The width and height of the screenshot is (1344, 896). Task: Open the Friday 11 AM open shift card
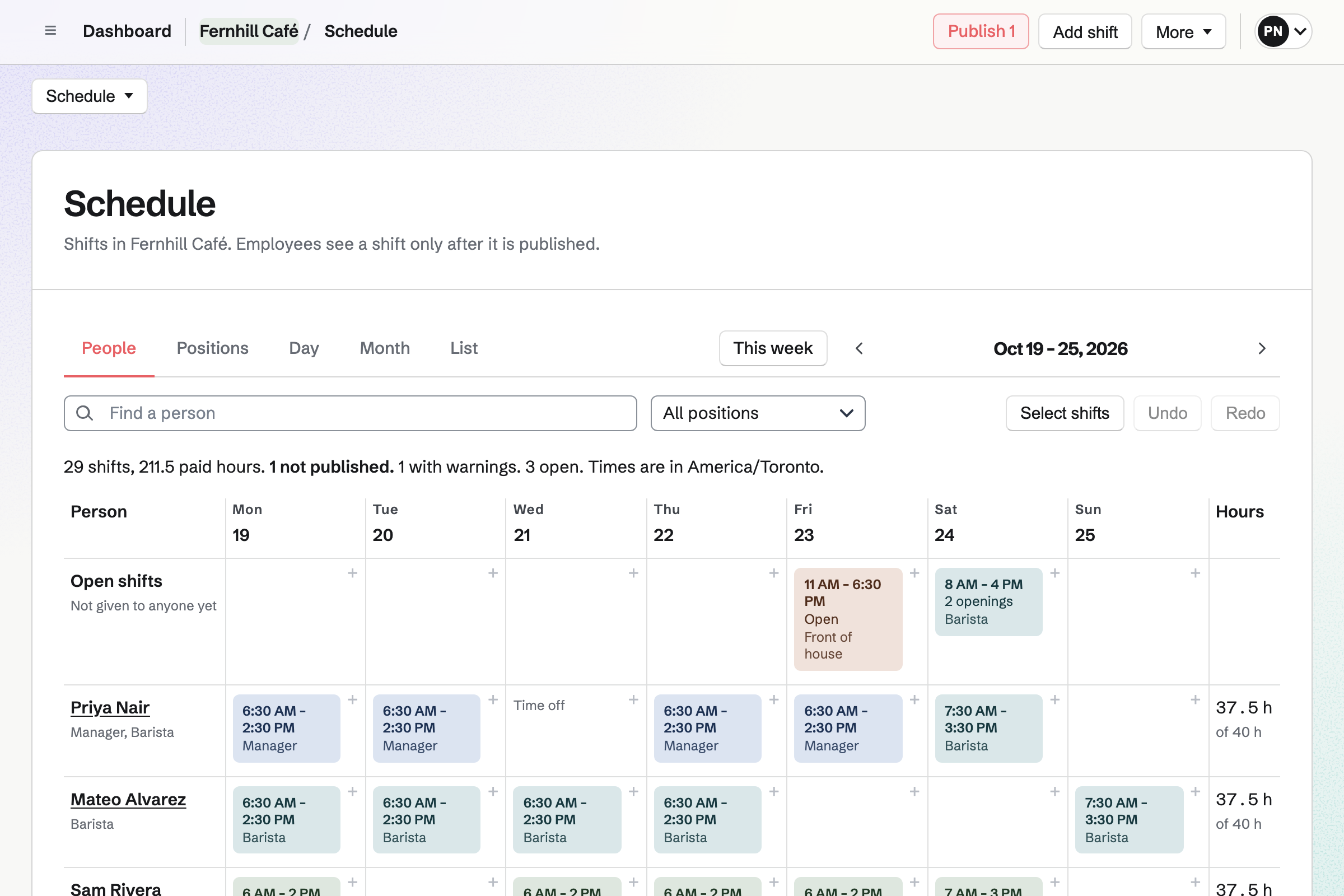coord(848,619)
